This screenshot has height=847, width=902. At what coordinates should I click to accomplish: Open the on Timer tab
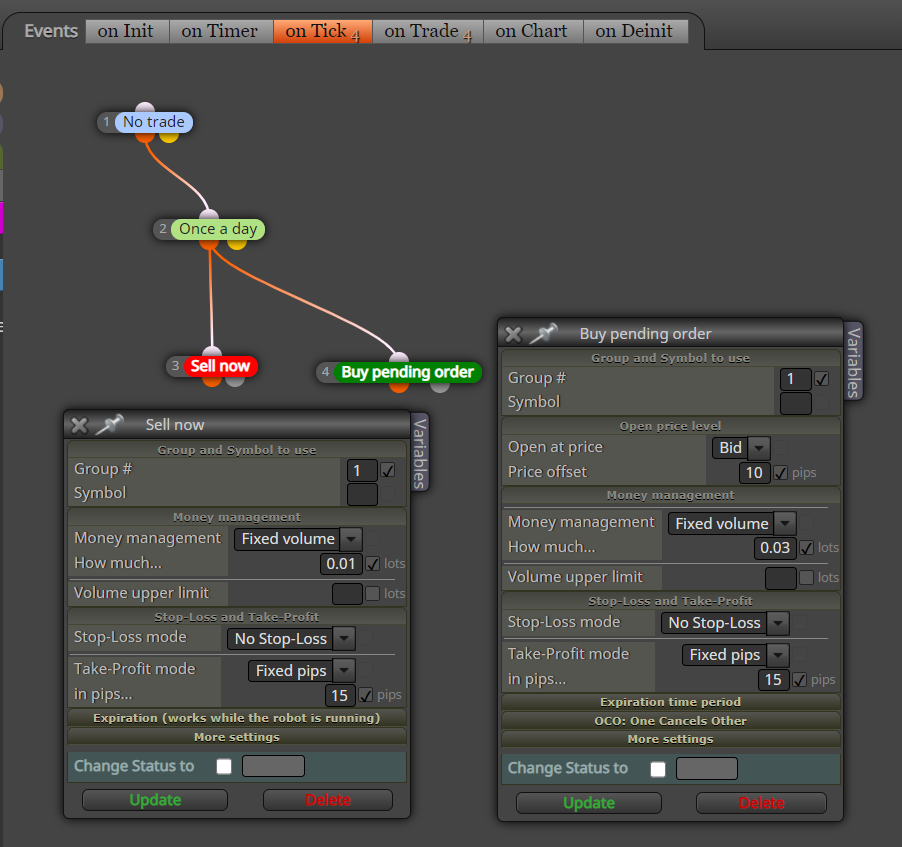click(x=221, y=31)
